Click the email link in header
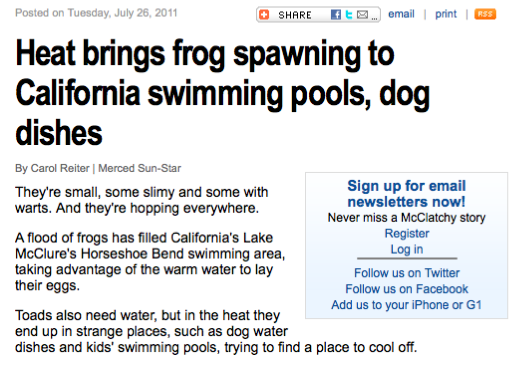 401,14
